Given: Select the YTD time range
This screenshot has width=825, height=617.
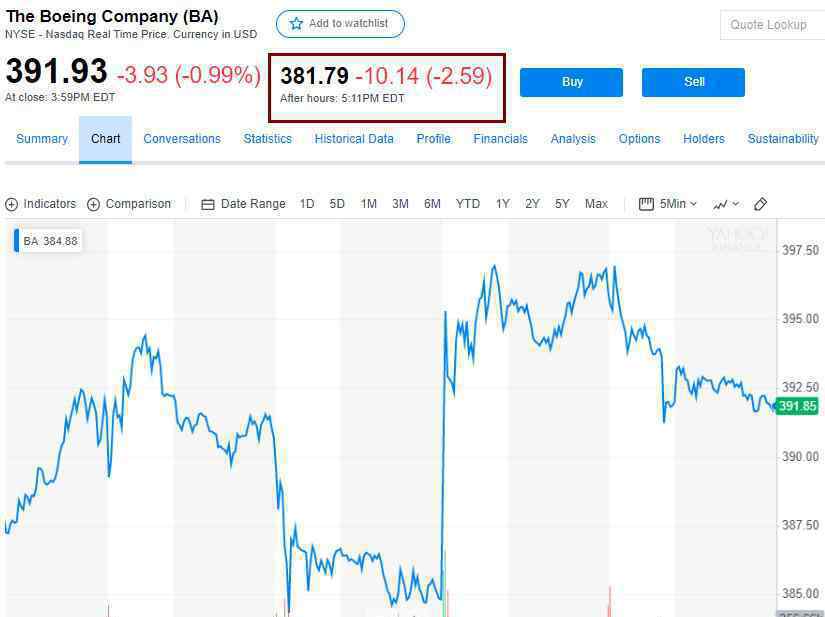Looking at the screenshot, I should (x=468, y=204).
